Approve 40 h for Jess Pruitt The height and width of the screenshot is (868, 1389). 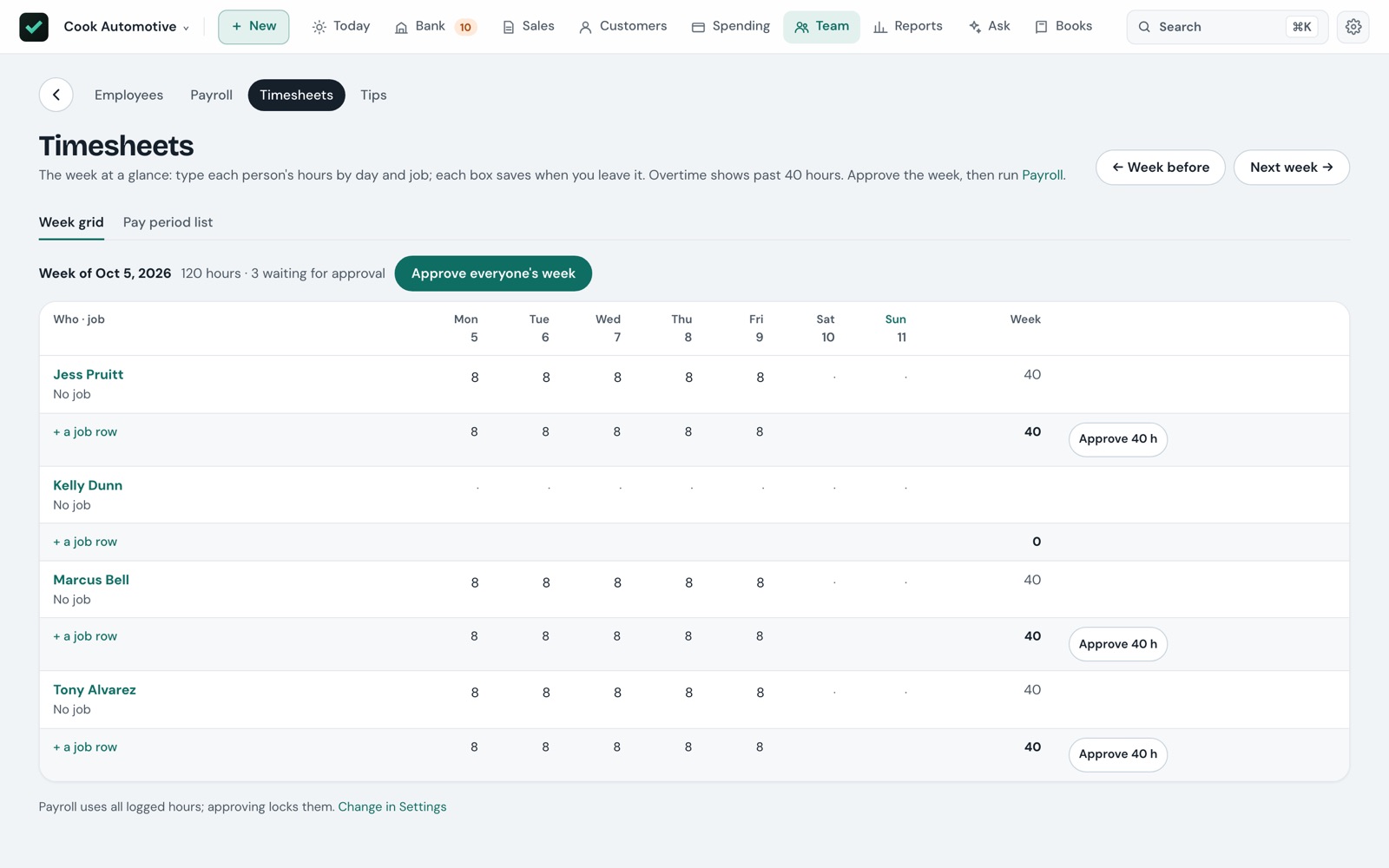[1117, 439]
